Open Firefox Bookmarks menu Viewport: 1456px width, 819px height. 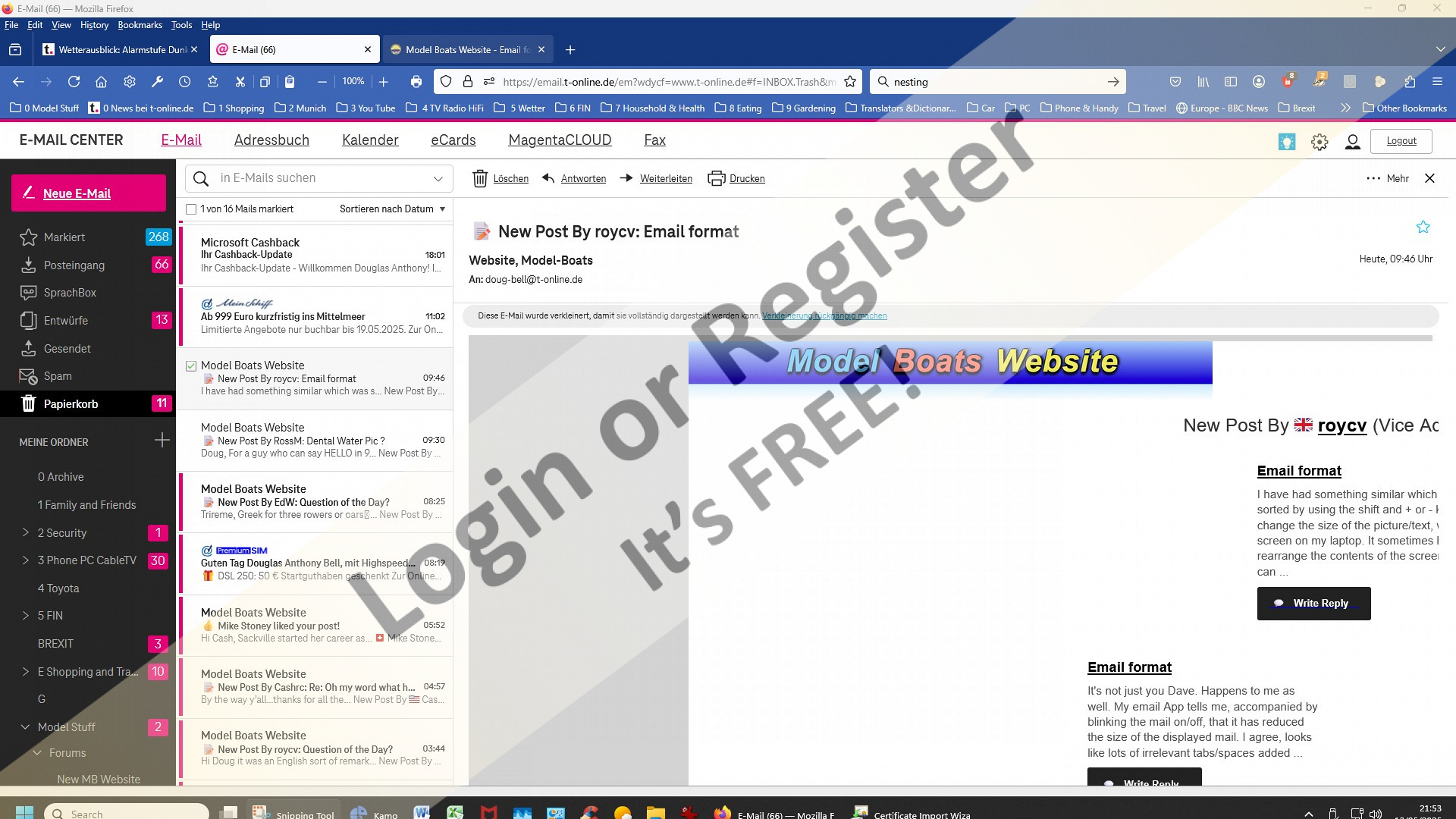(140, 25)
